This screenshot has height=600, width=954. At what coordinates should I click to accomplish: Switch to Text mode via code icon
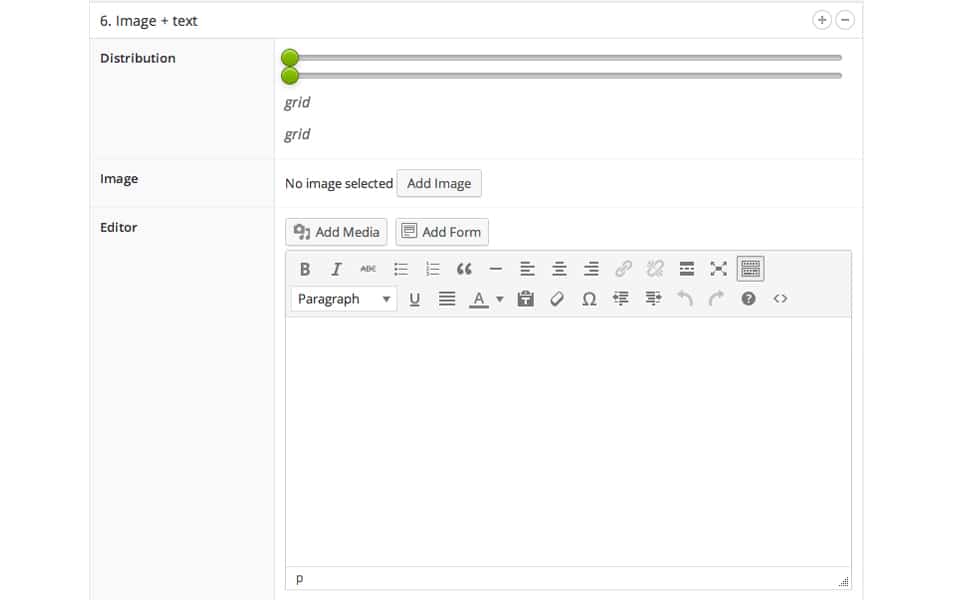781,298
